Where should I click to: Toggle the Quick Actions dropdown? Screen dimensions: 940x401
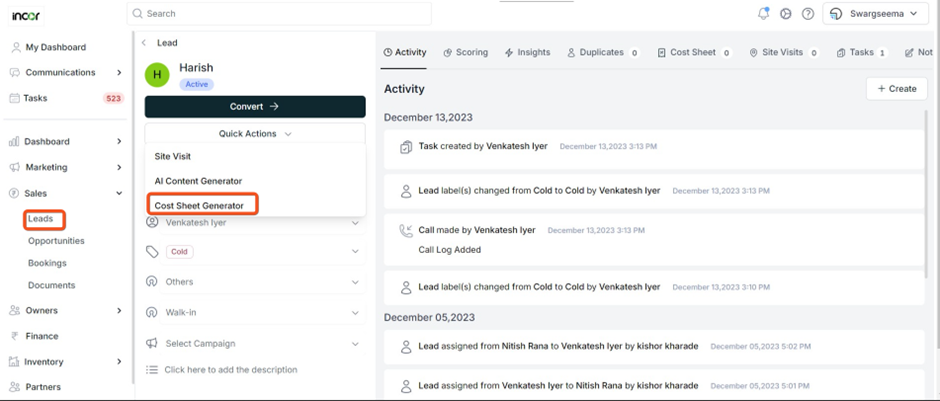[x=255, y=134]
